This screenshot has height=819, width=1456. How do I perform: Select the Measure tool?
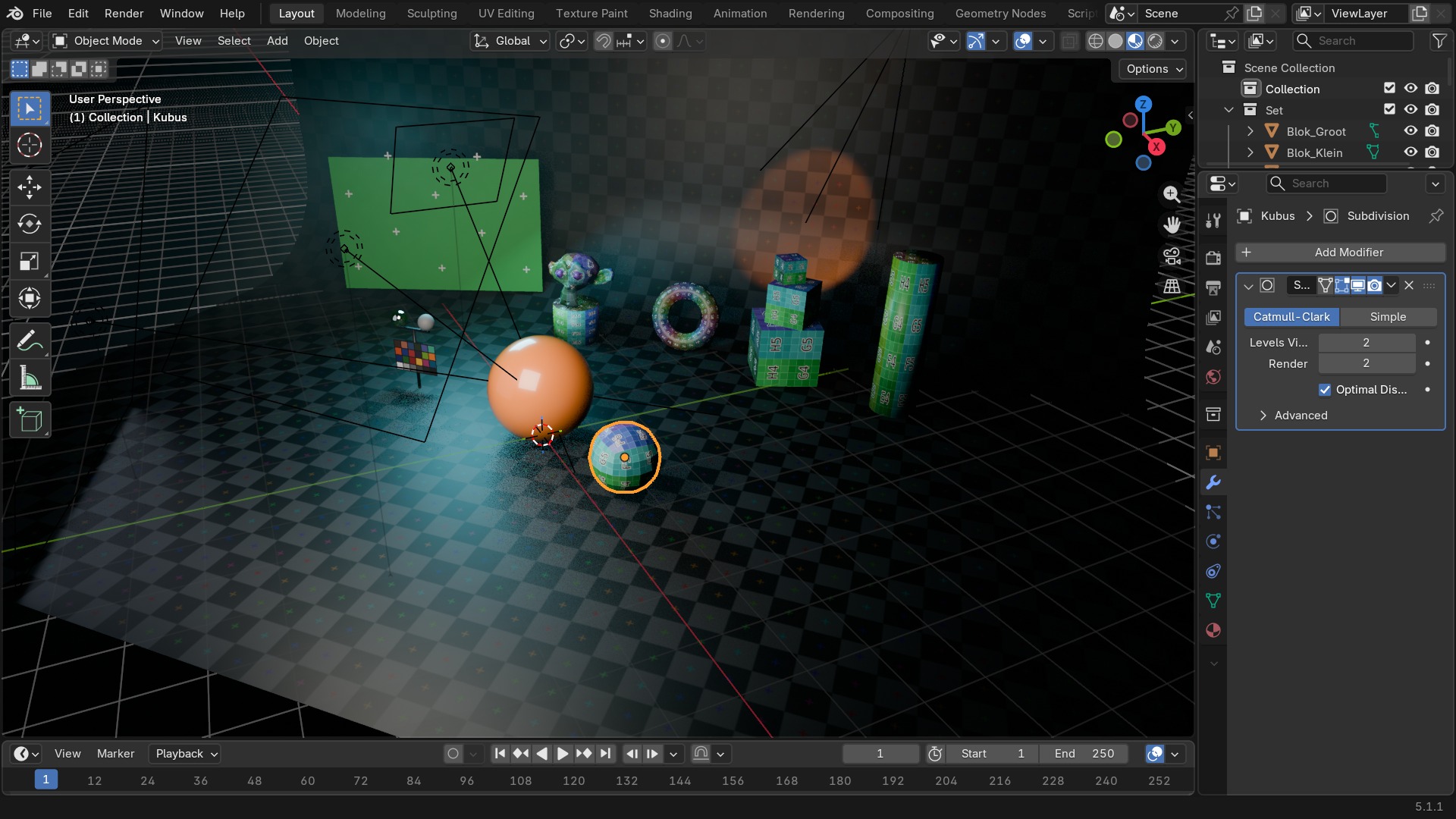tap(30, 378)
